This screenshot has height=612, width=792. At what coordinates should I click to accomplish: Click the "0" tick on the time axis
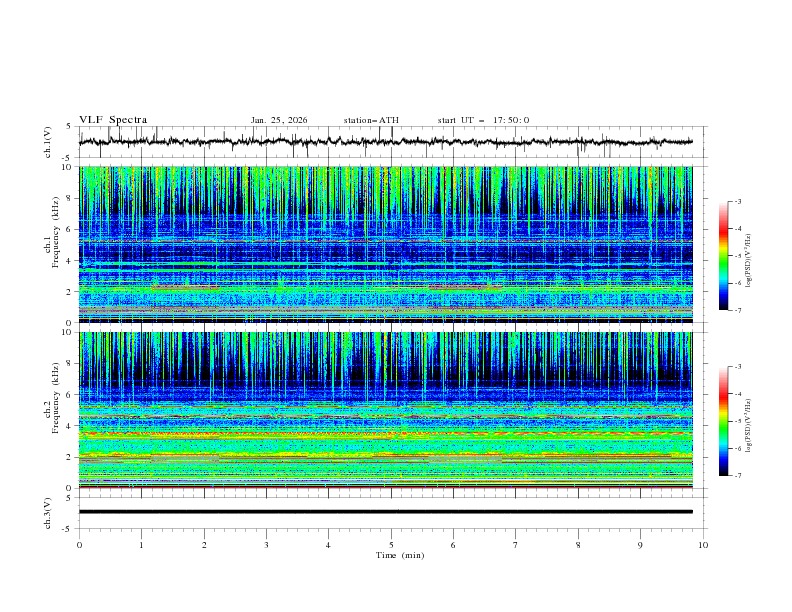tap(79, 545)
